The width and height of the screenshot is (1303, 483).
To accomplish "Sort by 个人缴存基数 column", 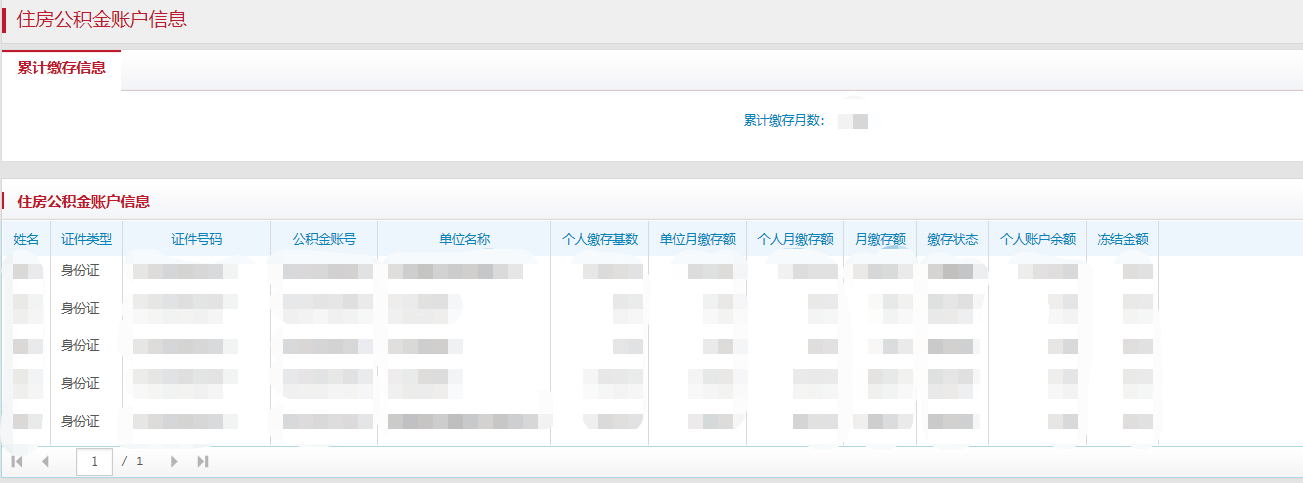I will point(599,239).
